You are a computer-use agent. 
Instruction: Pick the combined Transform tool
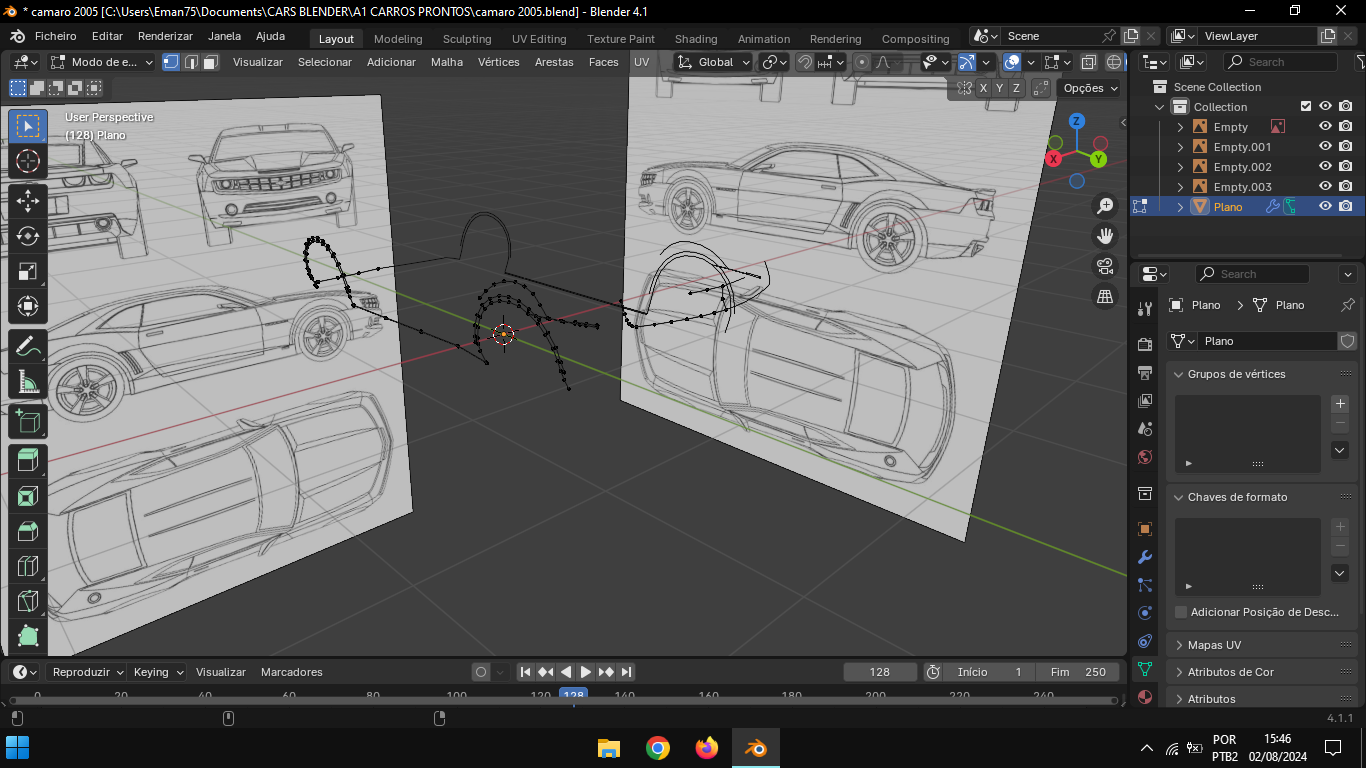(28, 306)
